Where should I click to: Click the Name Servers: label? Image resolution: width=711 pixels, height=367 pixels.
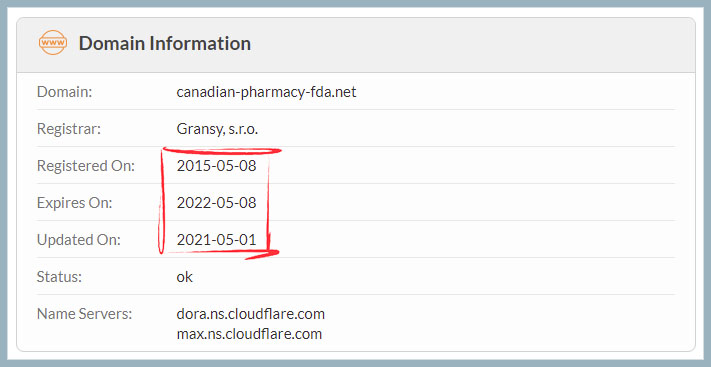click(x=84, y=313)
